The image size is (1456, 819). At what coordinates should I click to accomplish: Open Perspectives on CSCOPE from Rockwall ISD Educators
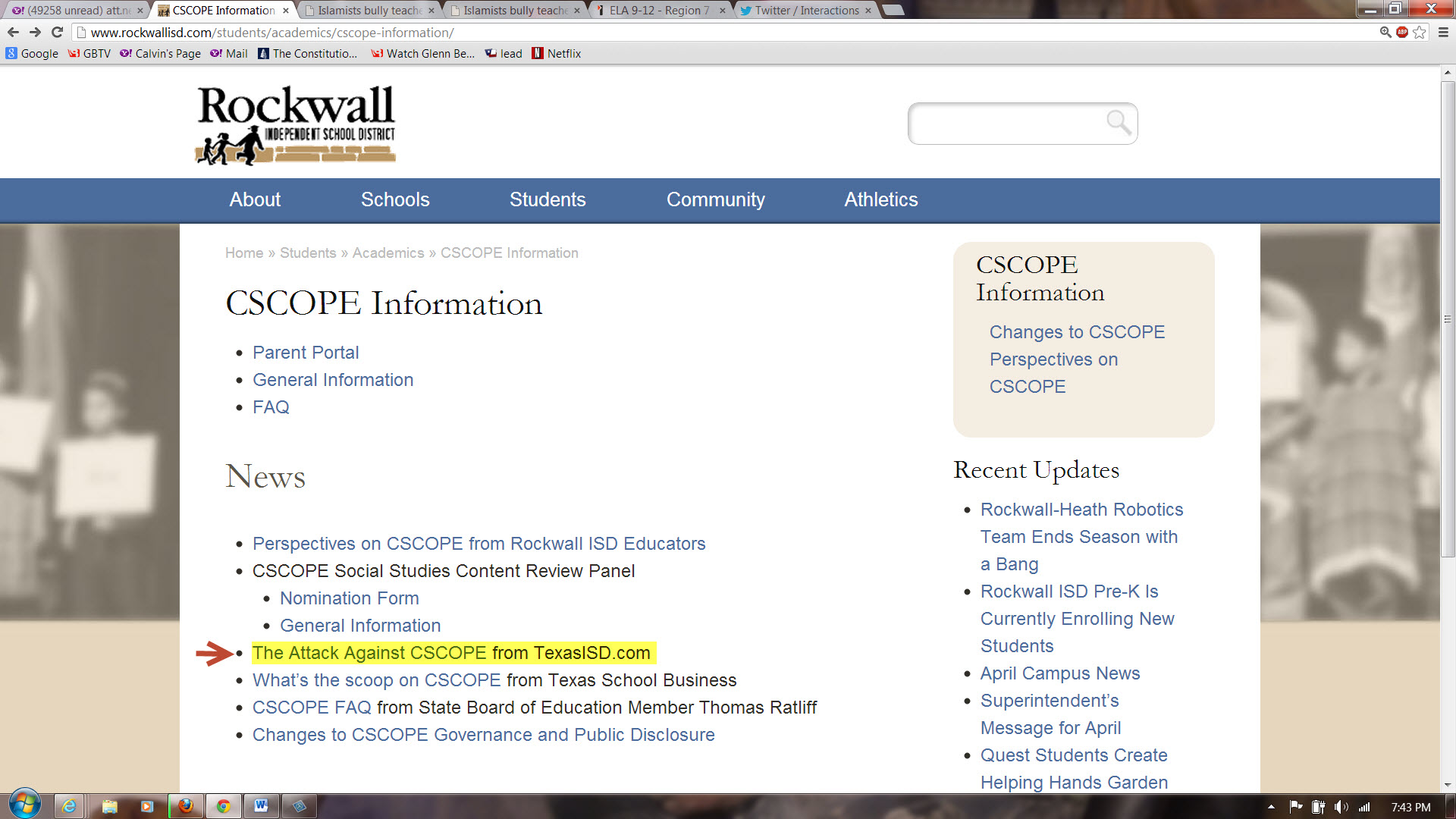(x=479, y=544)
